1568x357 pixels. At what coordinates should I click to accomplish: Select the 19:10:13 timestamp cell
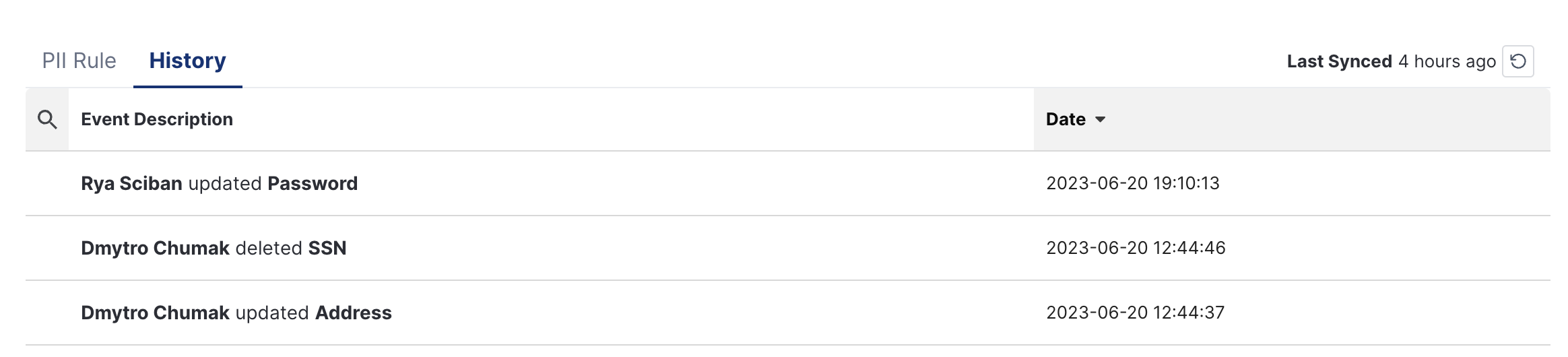(x=1132, y=183)
